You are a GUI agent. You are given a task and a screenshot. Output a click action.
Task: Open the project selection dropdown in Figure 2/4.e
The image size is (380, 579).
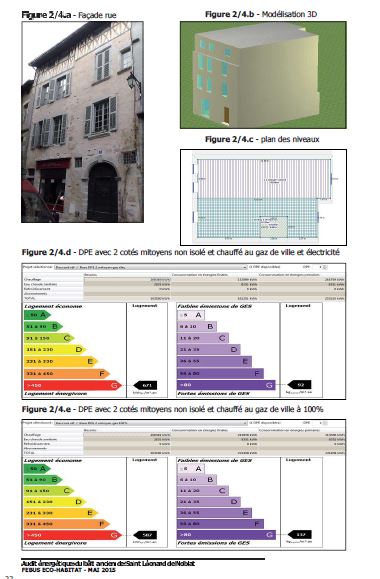point(151,423)
